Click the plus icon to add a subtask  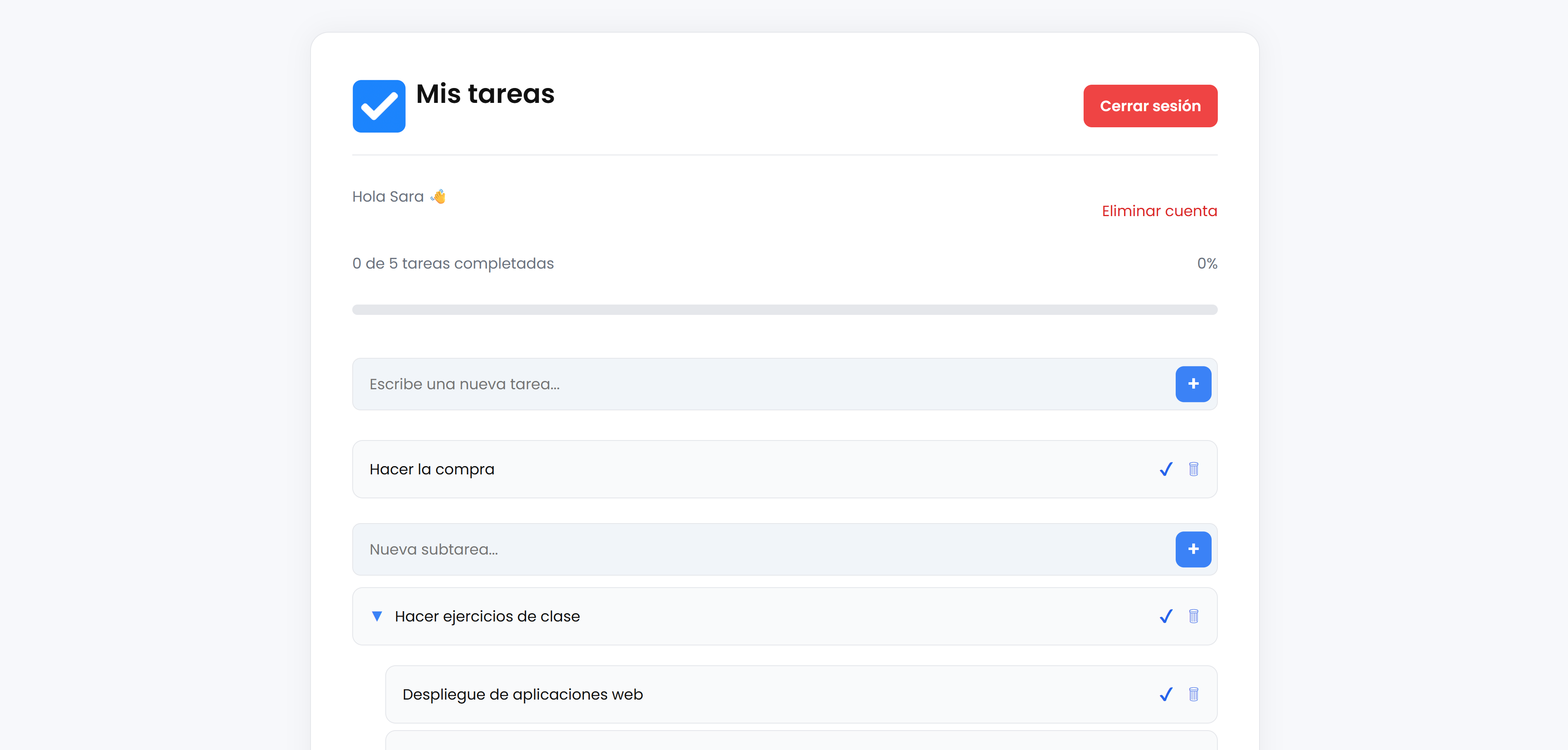(1193, 549)
